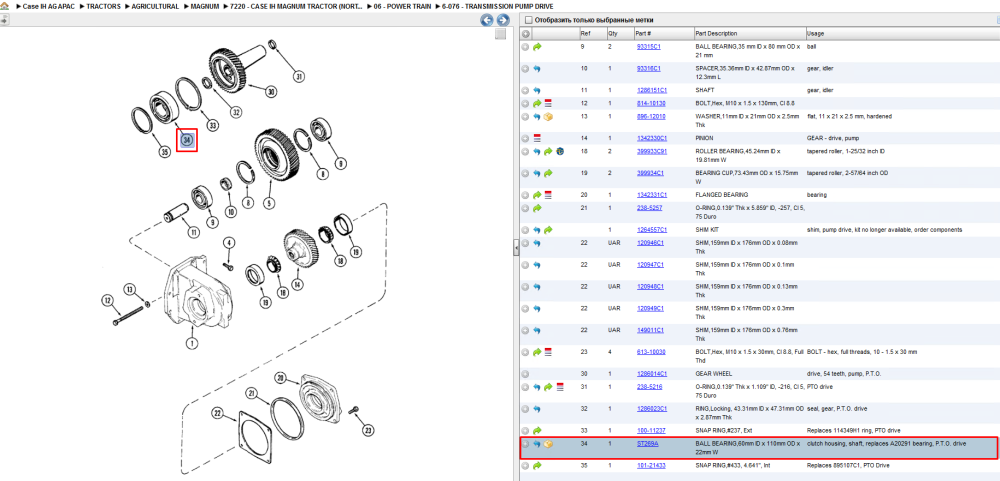This screenshot has height=481, width=1000.
Task: Sort table by Qty column header
Action: pos(619,34)
